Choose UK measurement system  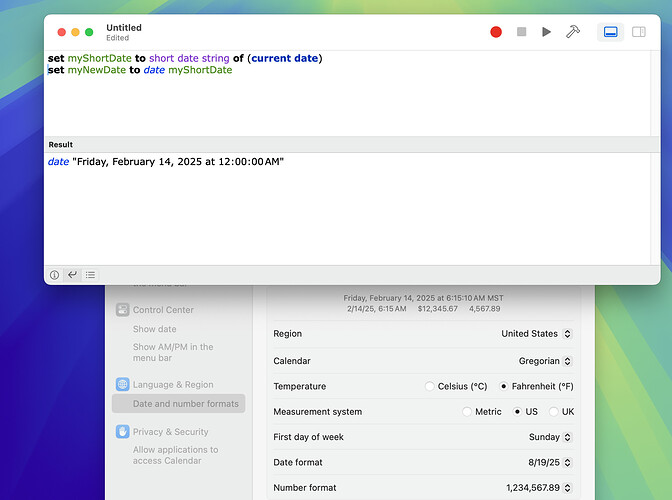(553, 412)
